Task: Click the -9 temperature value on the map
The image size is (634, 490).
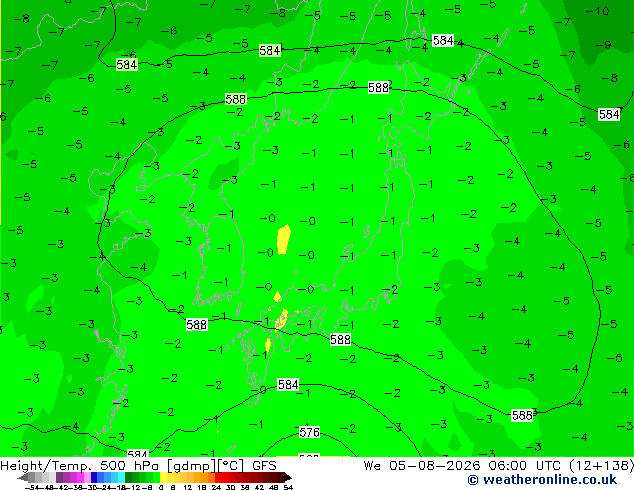Action: pos(603,45)
